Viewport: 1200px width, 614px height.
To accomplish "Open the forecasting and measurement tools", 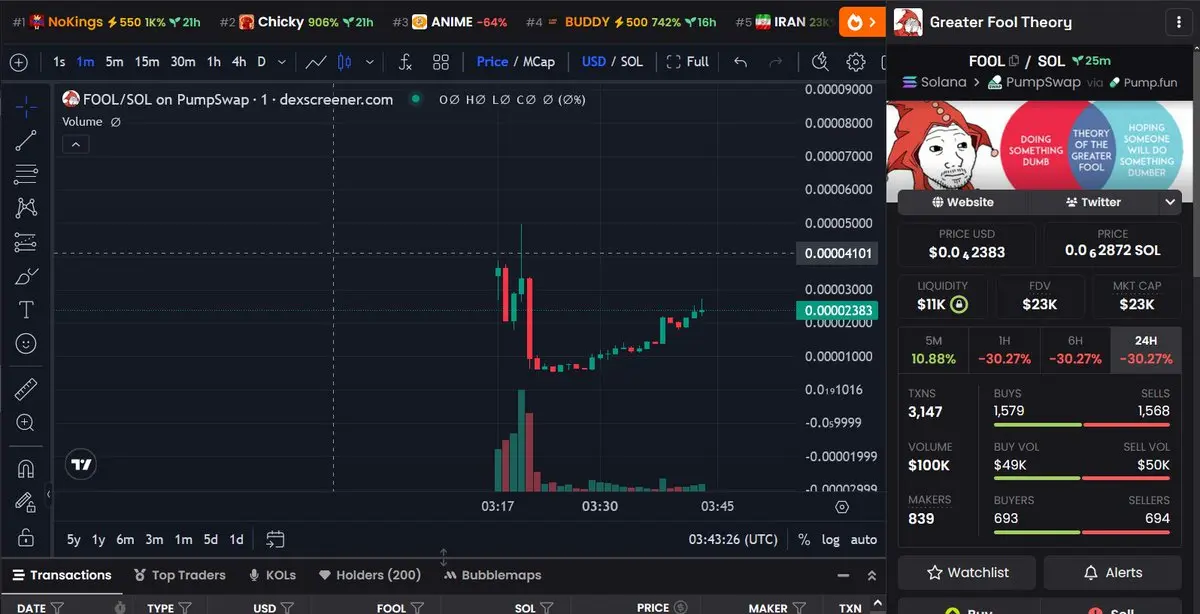I will point(26,242).
